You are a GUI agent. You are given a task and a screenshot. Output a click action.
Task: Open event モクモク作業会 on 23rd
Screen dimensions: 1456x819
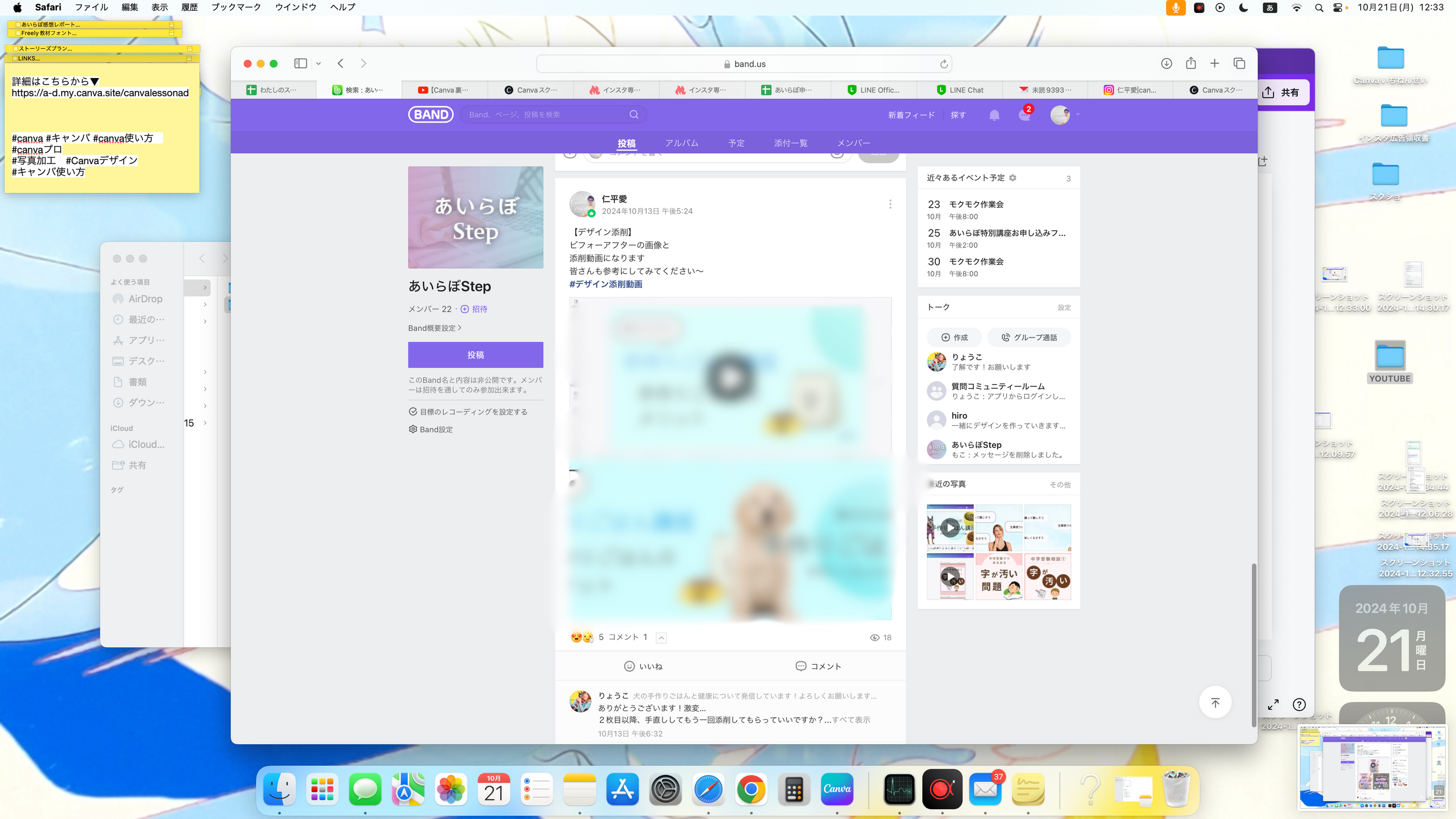[998, 210]
